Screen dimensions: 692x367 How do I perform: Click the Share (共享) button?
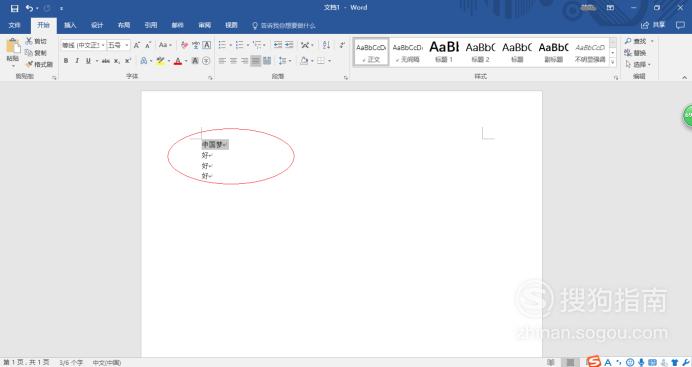(x=653, y=25)
